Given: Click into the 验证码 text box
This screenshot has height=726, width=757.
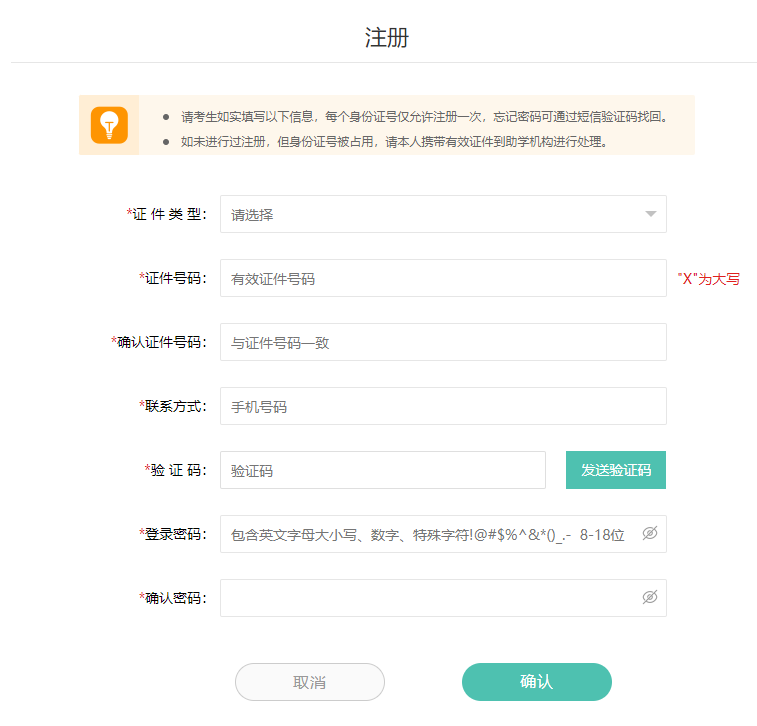Looking at the screenshot, I should [382, 471].
